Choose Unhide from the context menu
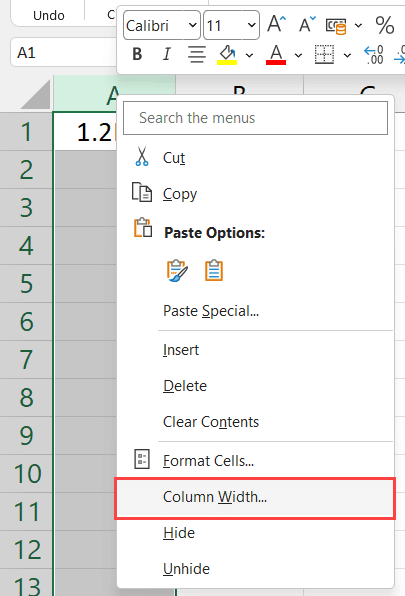Viewport: 405px width, 596px height. pyautogui.click(x=255, y=569)
